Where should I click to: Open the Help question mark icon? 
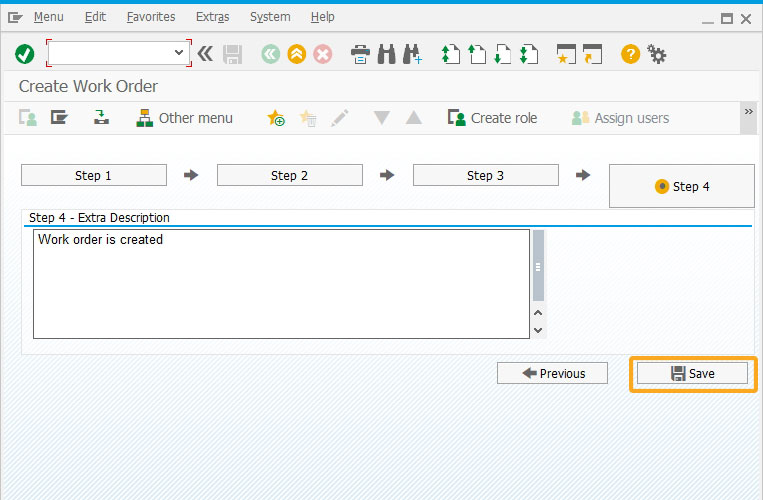630,54
